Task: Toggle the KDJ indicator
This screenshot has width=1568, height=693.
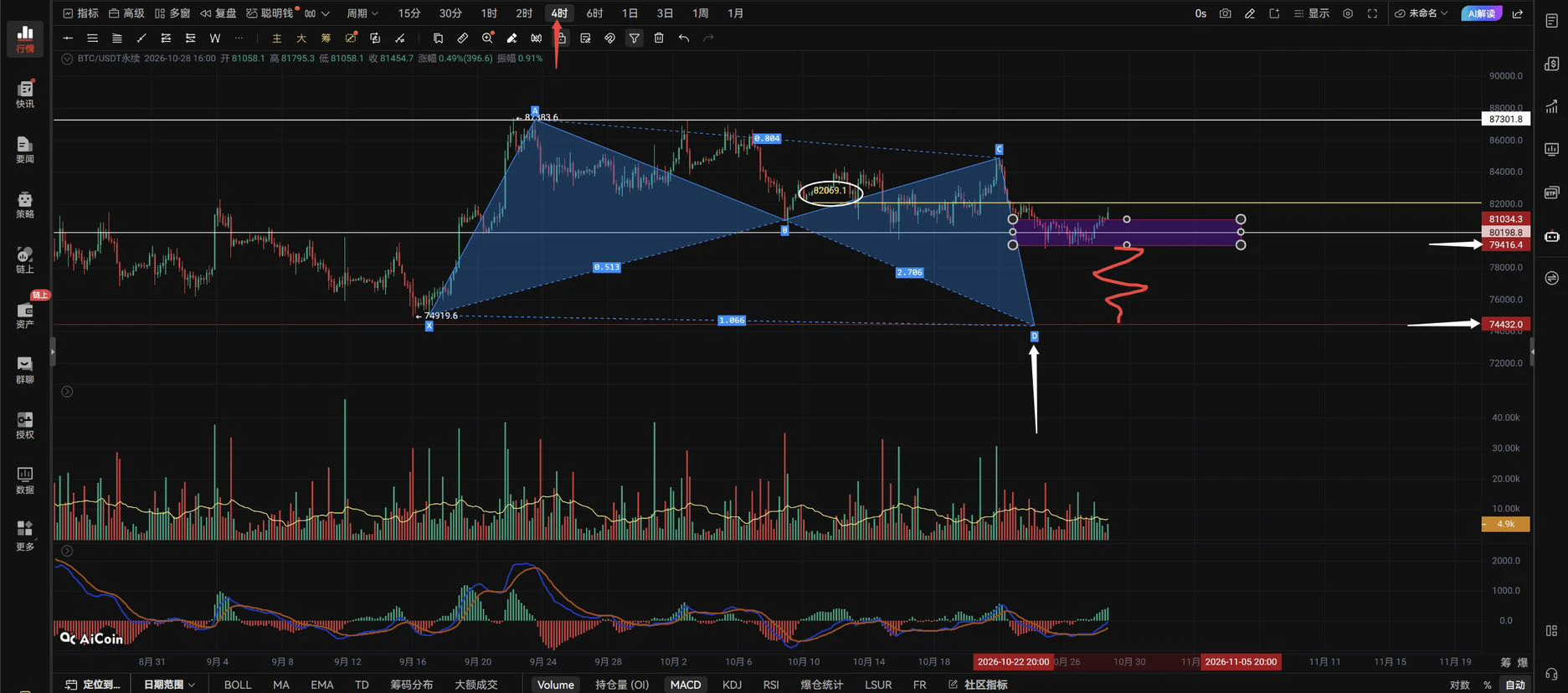Action: [x=732, y=685]
